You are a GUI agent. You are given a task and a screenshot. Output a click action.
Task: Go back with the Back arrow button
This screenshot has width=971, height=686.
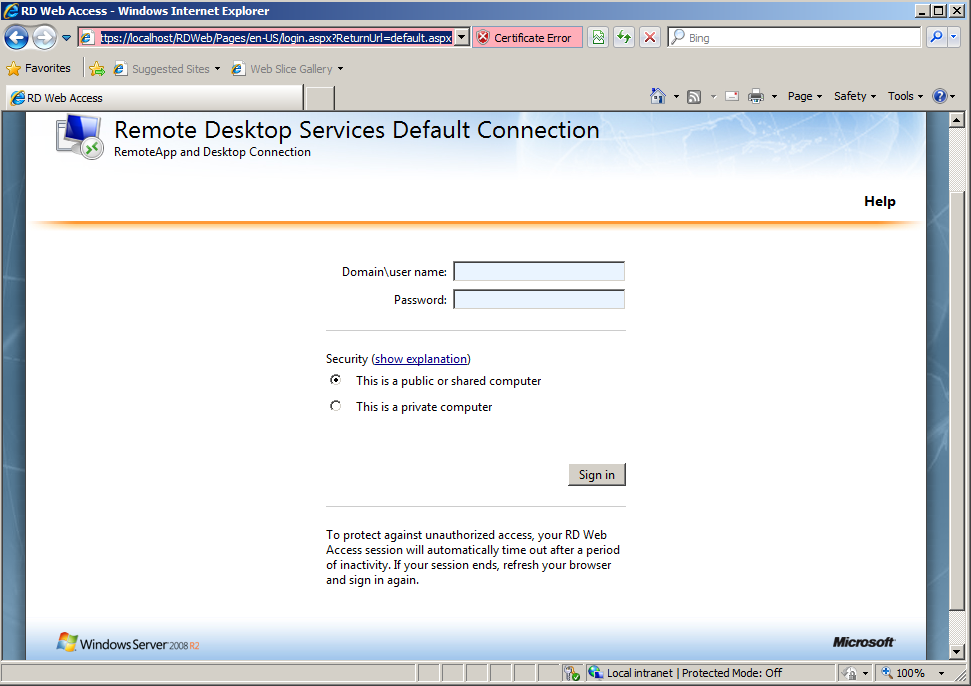pyautogui.click(x=17, y=37)
